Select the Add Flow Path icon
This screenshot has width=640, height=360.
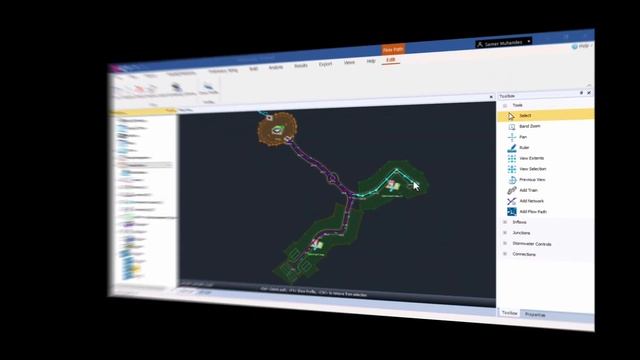click(511, 211)
